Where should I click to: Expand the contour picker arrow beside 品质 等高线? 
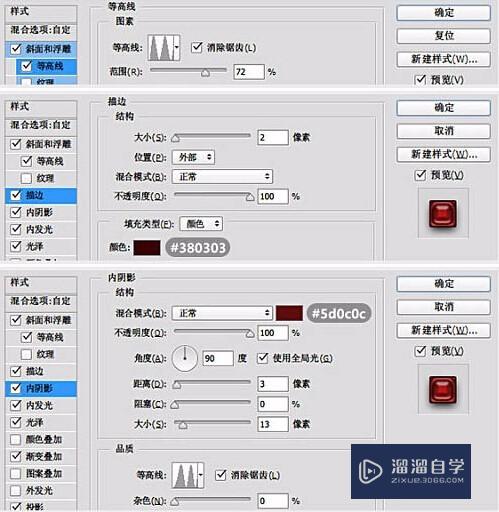pyautogui.click(x=201, y=475)
